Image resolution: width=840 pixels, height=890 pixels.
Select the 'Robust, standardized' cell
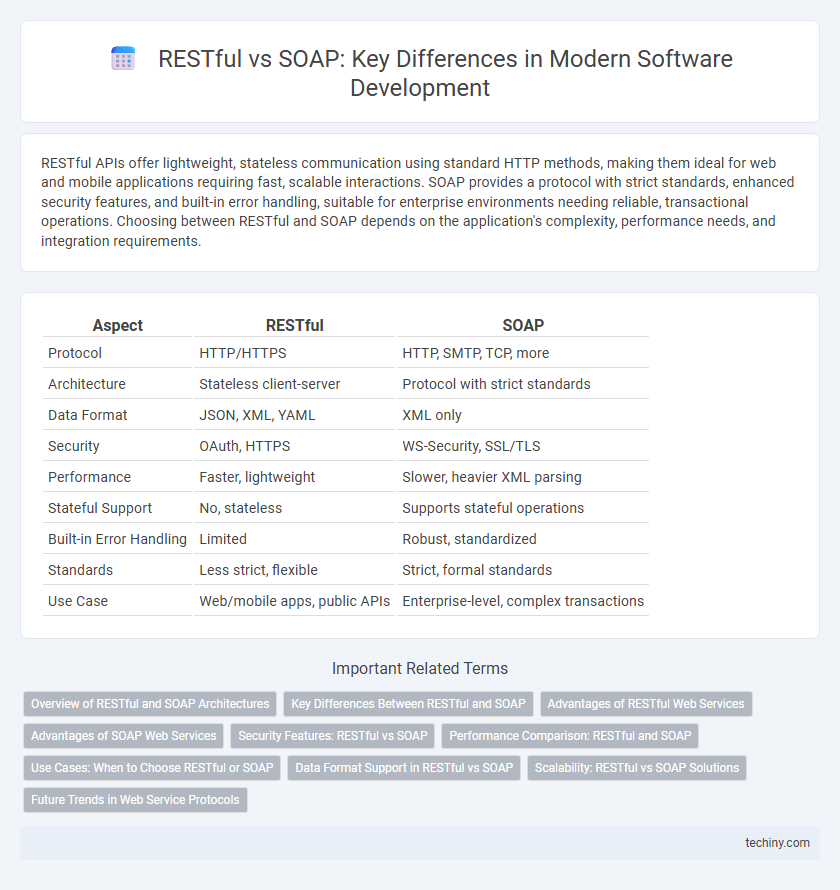[x=523, y=539]
